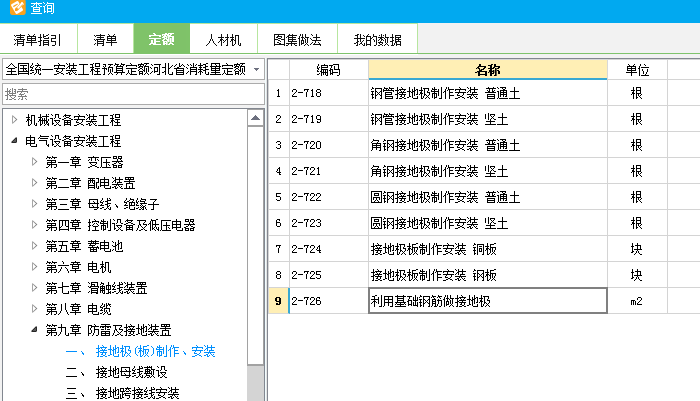Select 电气设备安装工程 in the tree
700x401 pixels.
pos(73,141)
